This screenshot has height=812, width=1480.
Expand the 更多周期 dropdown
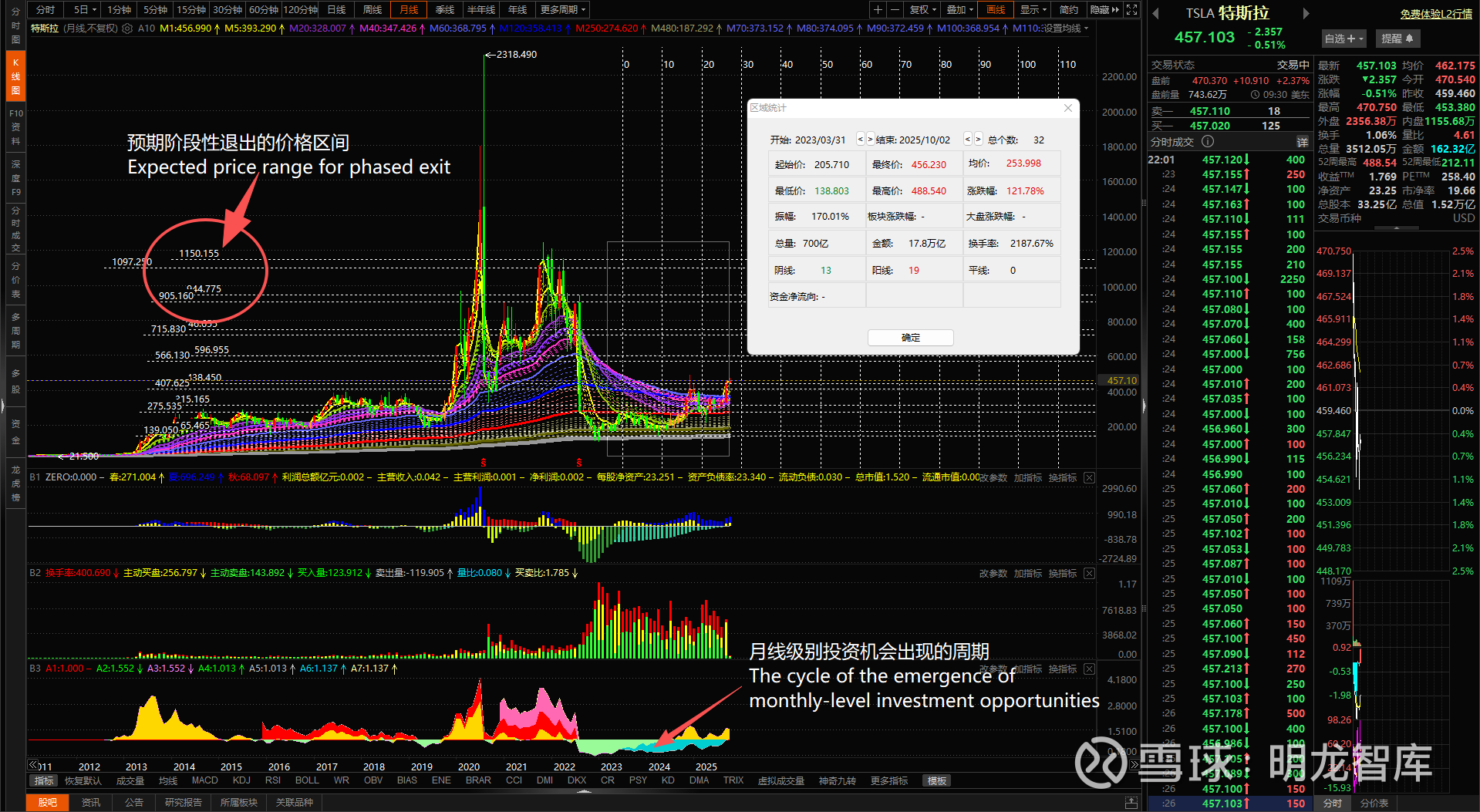(563, 10)
